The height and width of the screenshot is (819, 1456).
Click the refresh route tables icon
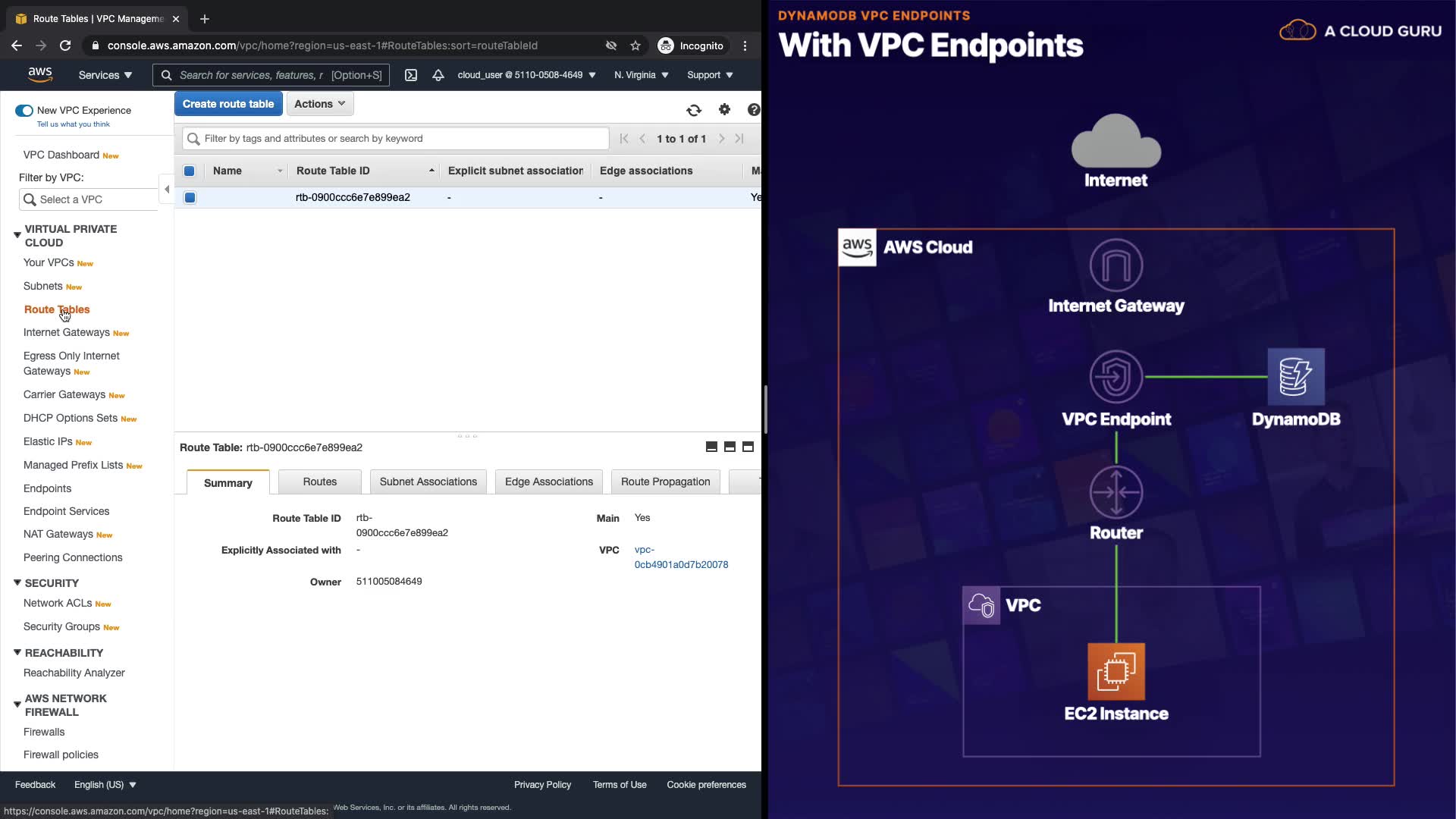coord(693,111)
